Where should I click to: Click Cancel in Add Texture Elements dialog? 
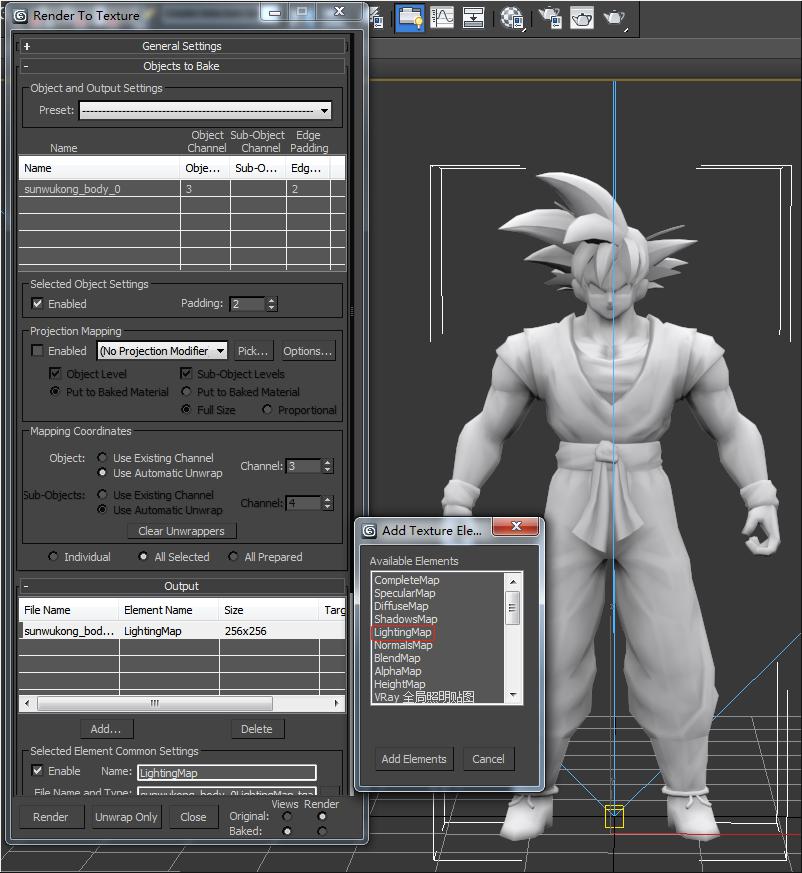click(x=488, y=759)
